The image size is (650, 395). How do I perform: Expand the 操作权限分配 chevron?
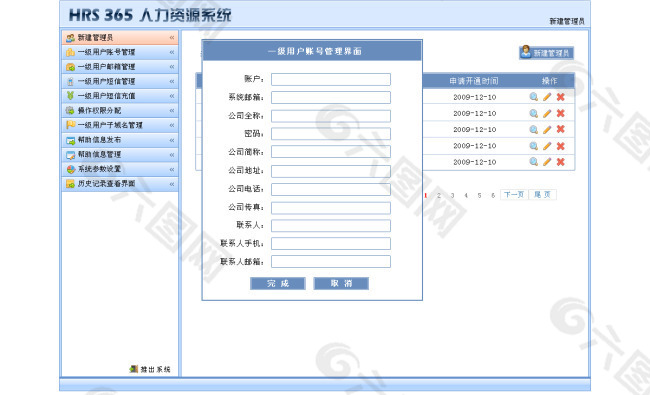(x=172, y=110)
